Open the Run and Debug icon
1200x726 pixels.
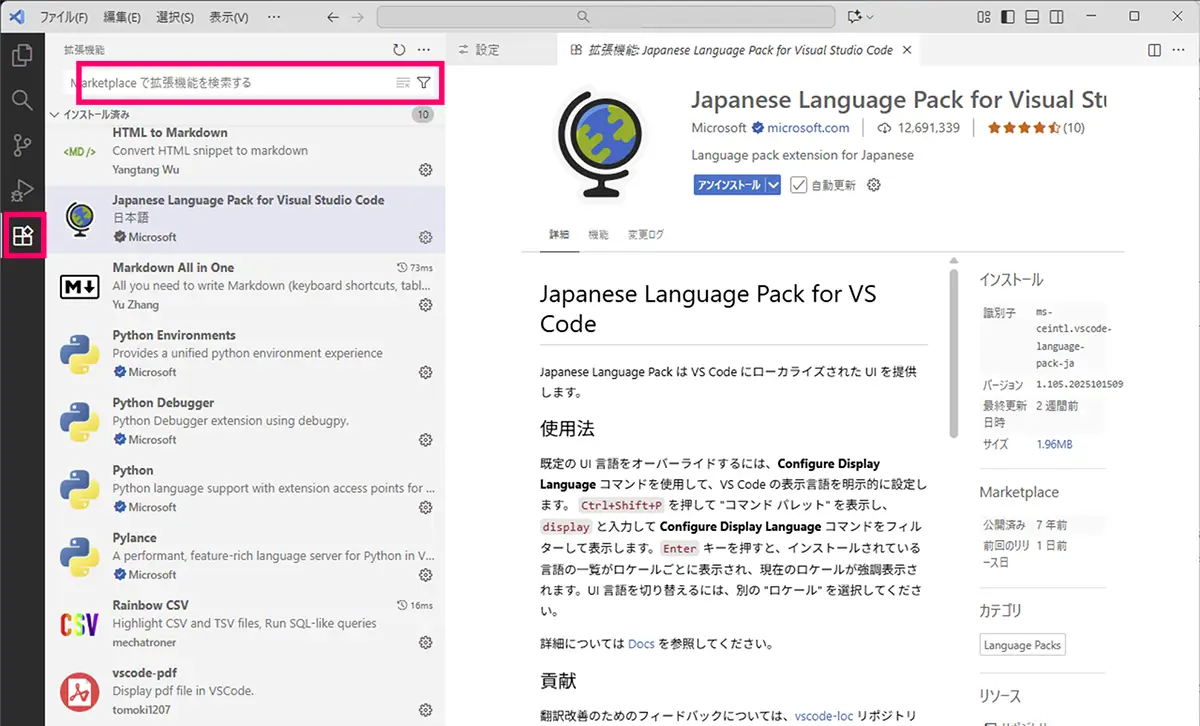coord(23,190)
